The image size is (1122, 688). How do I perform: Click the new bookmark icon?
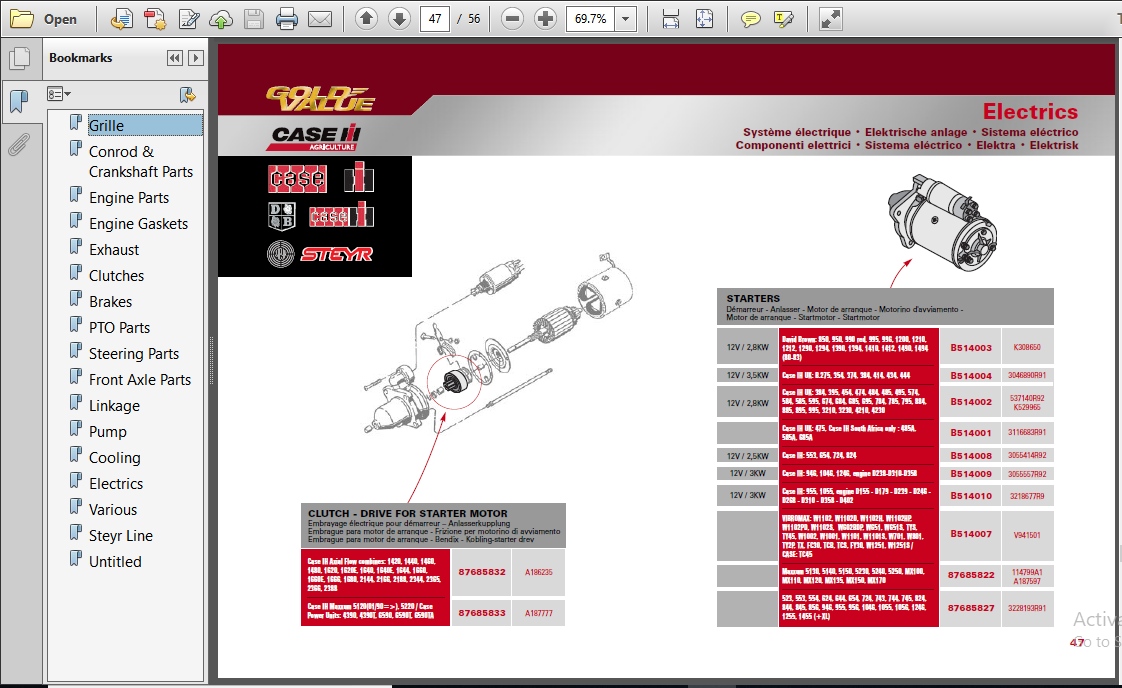[x=187, y=95]
